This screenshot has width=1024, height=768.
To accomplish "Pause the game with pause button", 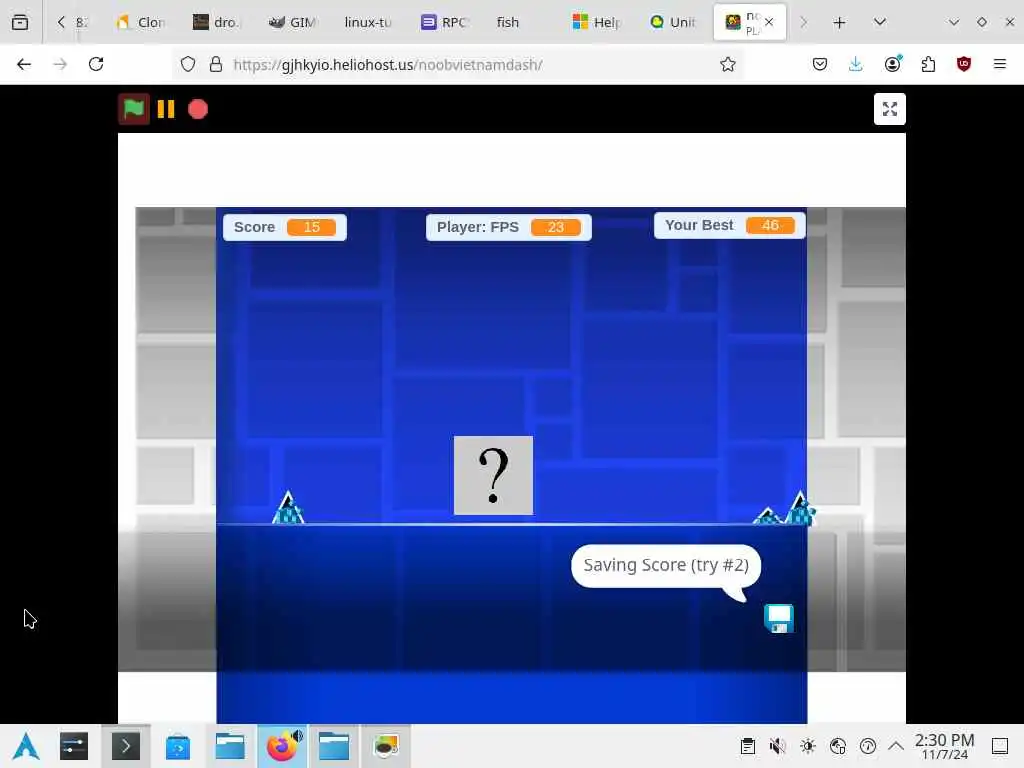I will (x=166, y=109).
